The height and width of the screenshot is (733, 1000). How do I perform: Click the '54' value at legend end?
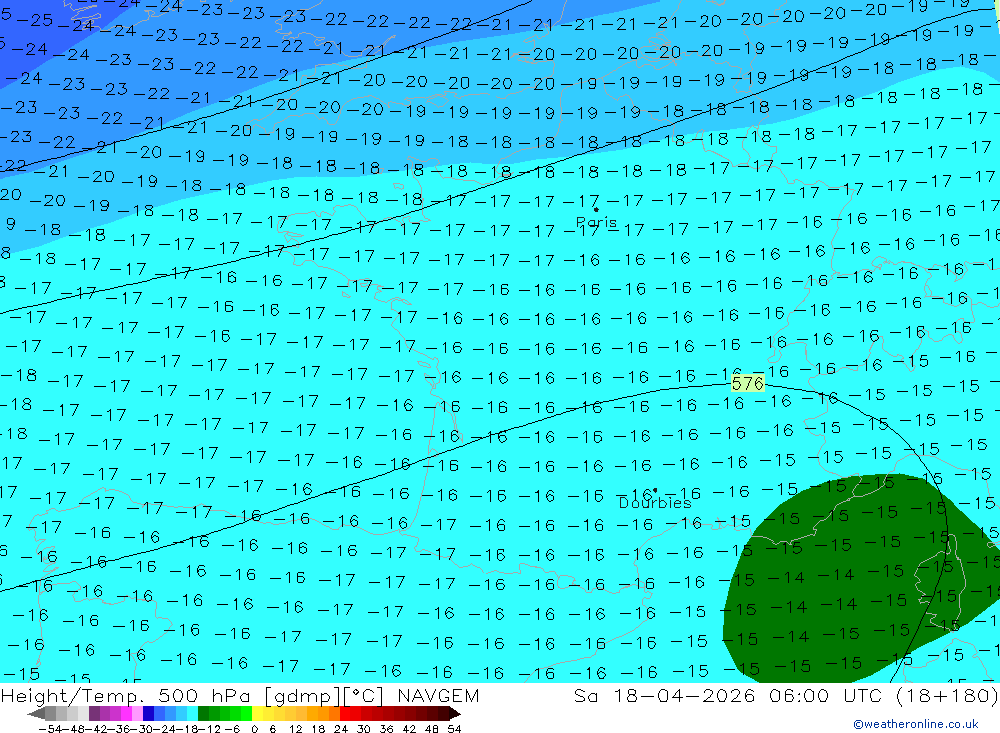click(454, 729)
